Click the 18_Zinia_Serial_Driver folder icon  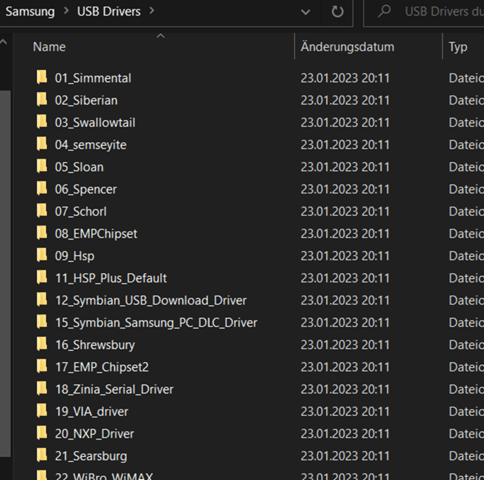(x=42, y=389)
